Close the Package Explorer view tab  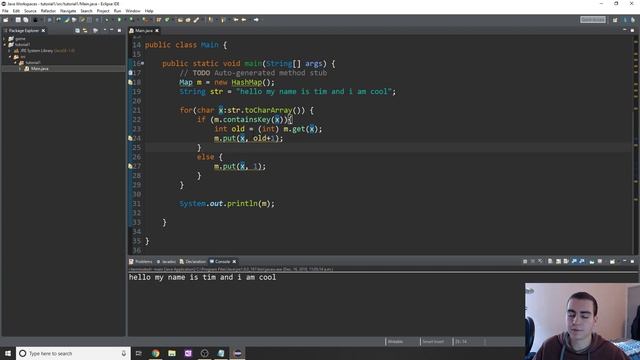click(43, 31)
